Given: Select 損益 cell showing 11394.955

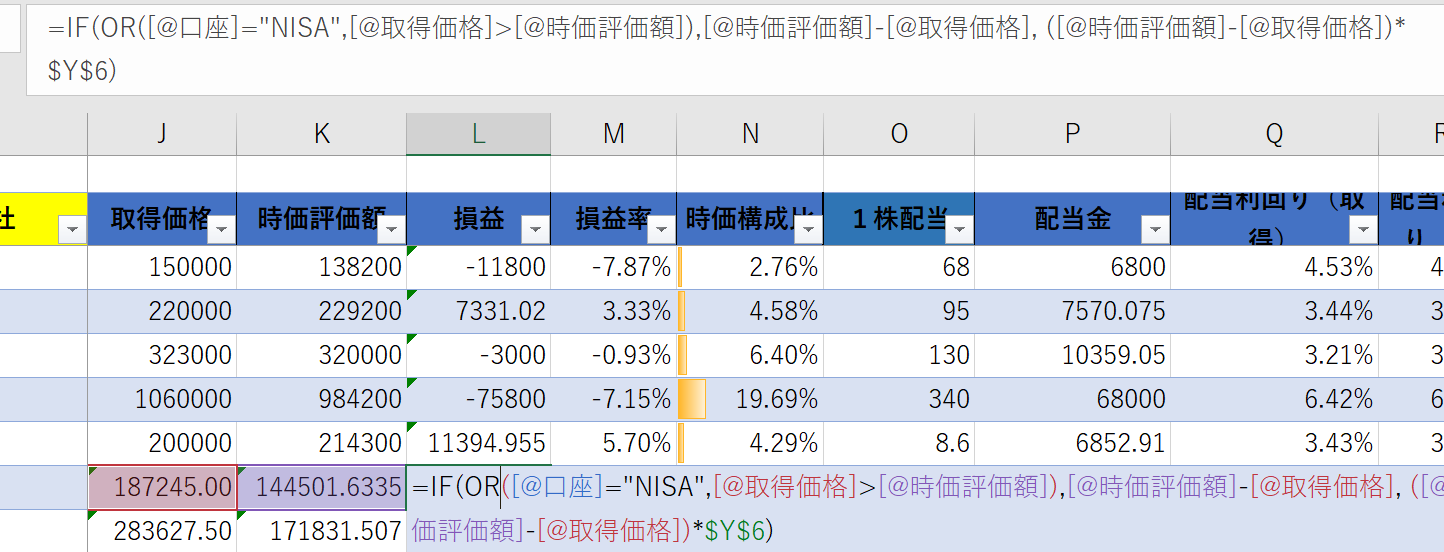Looking at the screenshot, I should (478, 443).
